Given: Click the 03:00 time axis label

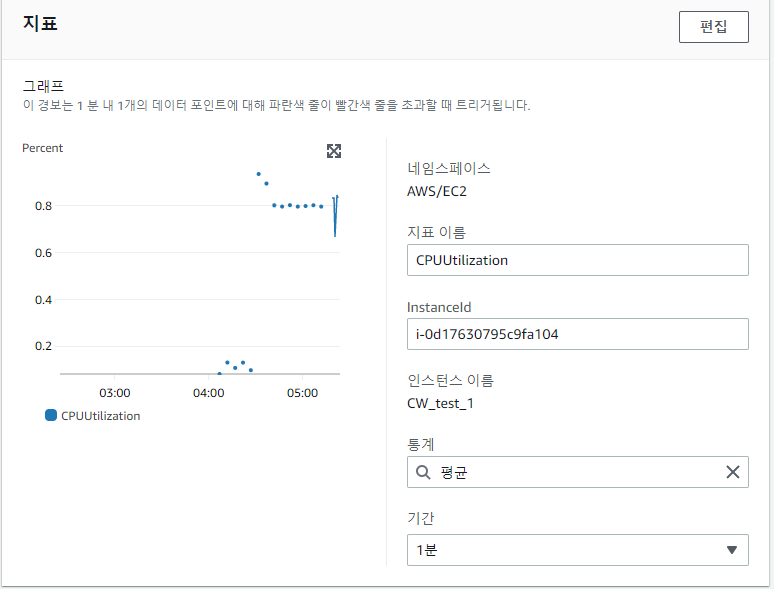Looking at the screenshot, I should coord(115,393).
